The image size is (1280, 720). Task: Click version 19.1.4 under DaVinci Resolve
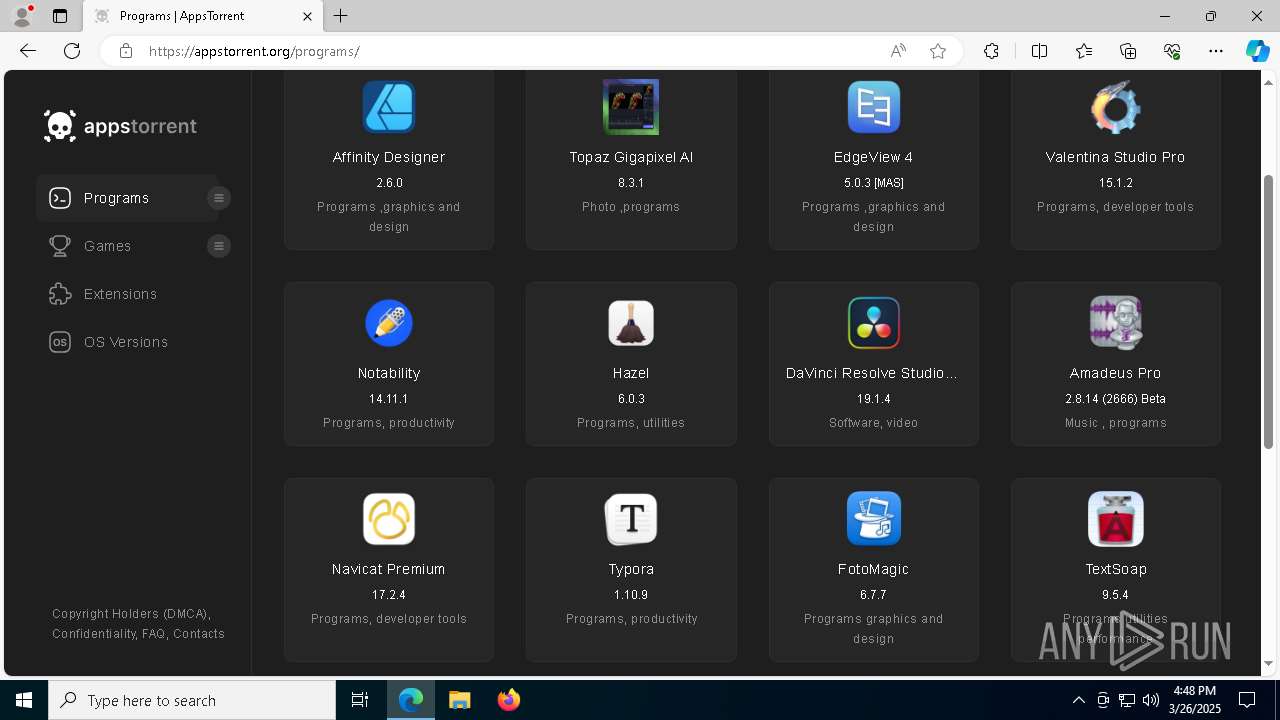click(873, 399)
